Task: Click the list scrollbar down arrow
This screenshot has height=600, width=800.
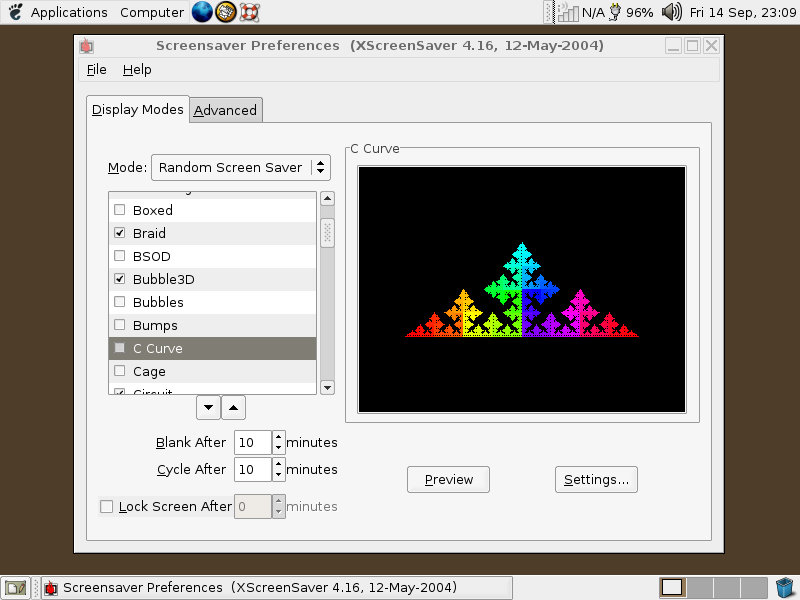Action: (x=327, y=388)
